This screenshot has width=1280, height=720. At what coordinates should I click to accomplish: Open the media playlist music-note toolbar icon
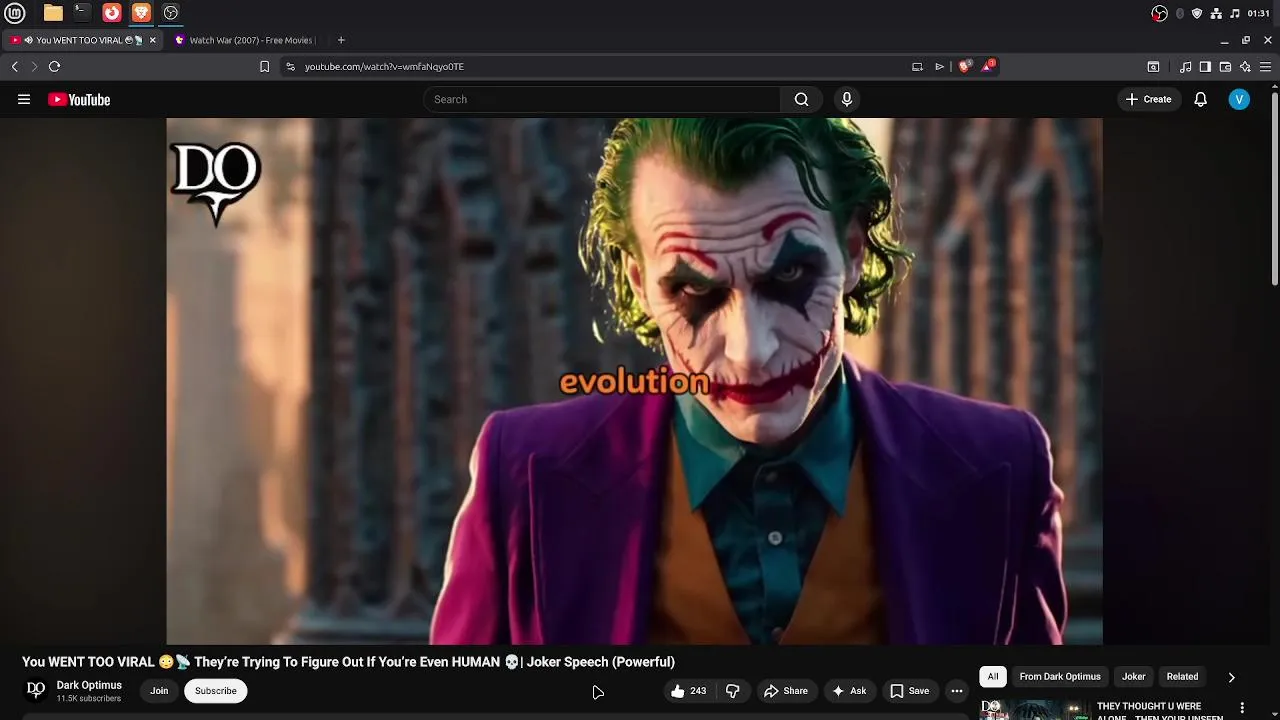pos(1186,67)
